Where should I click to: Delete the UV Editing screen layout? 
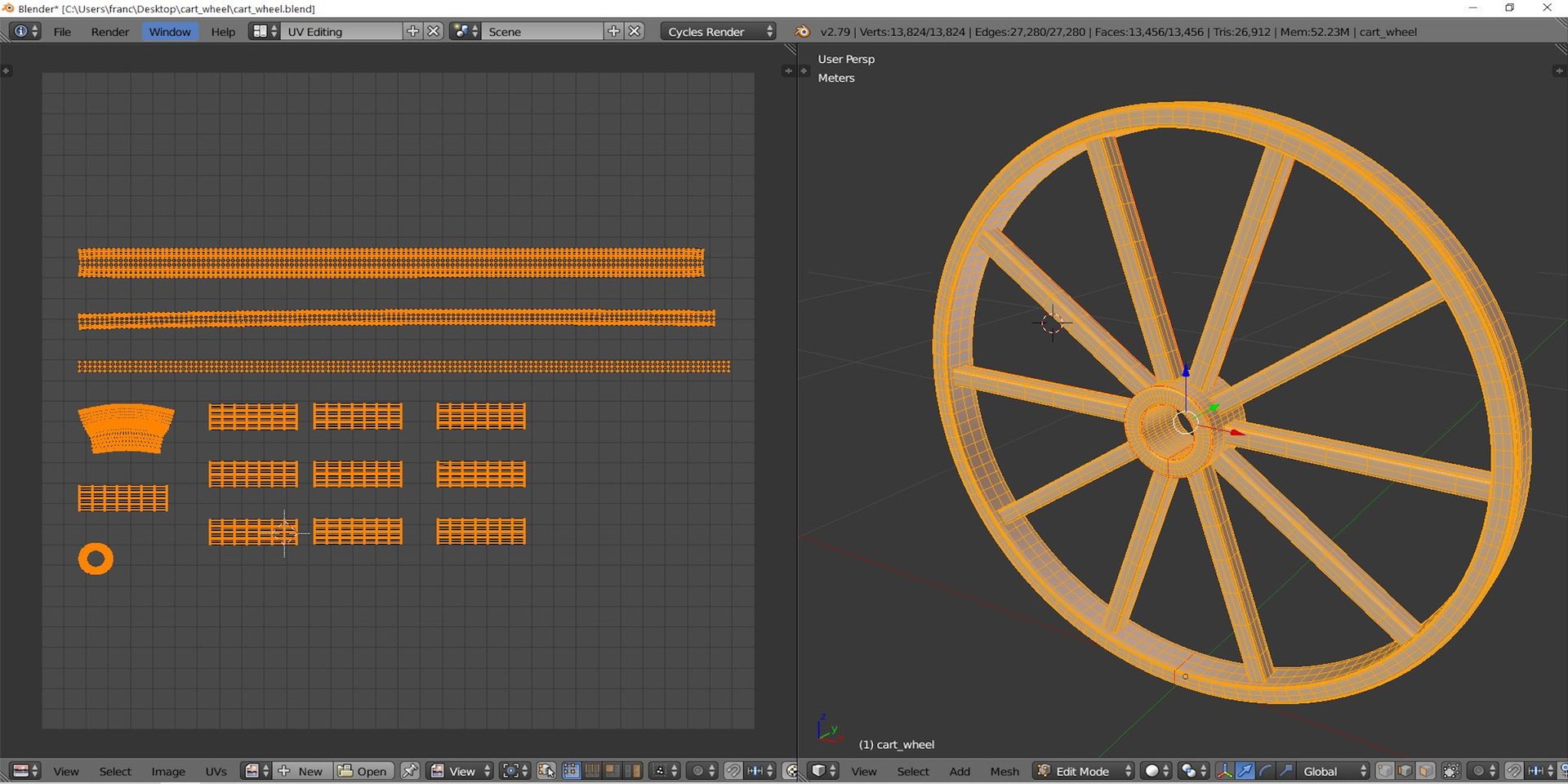click(434, 31)
